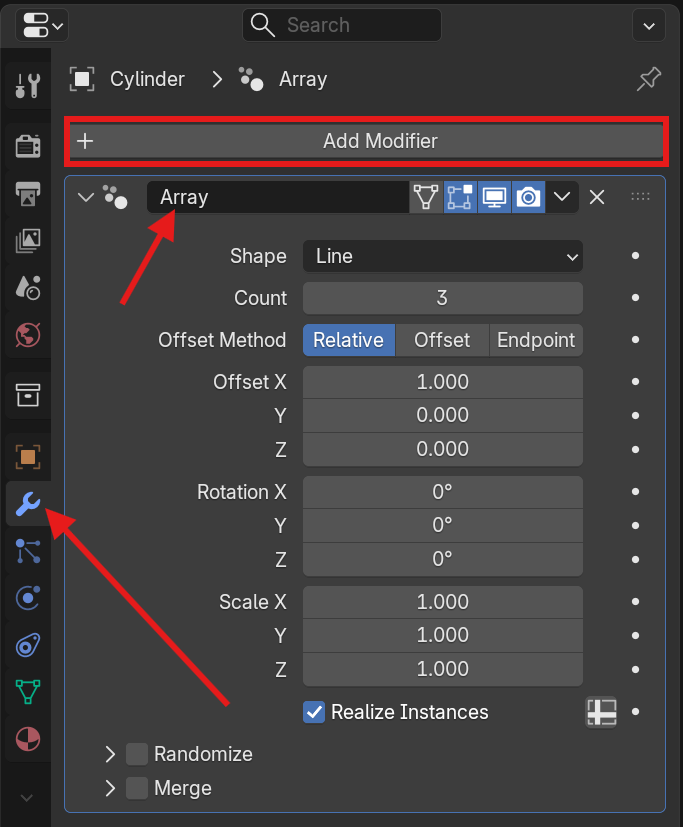Screen dimensions: 683x827
Task: Collapse the Array modifier panel
Action: click(85, 197)
